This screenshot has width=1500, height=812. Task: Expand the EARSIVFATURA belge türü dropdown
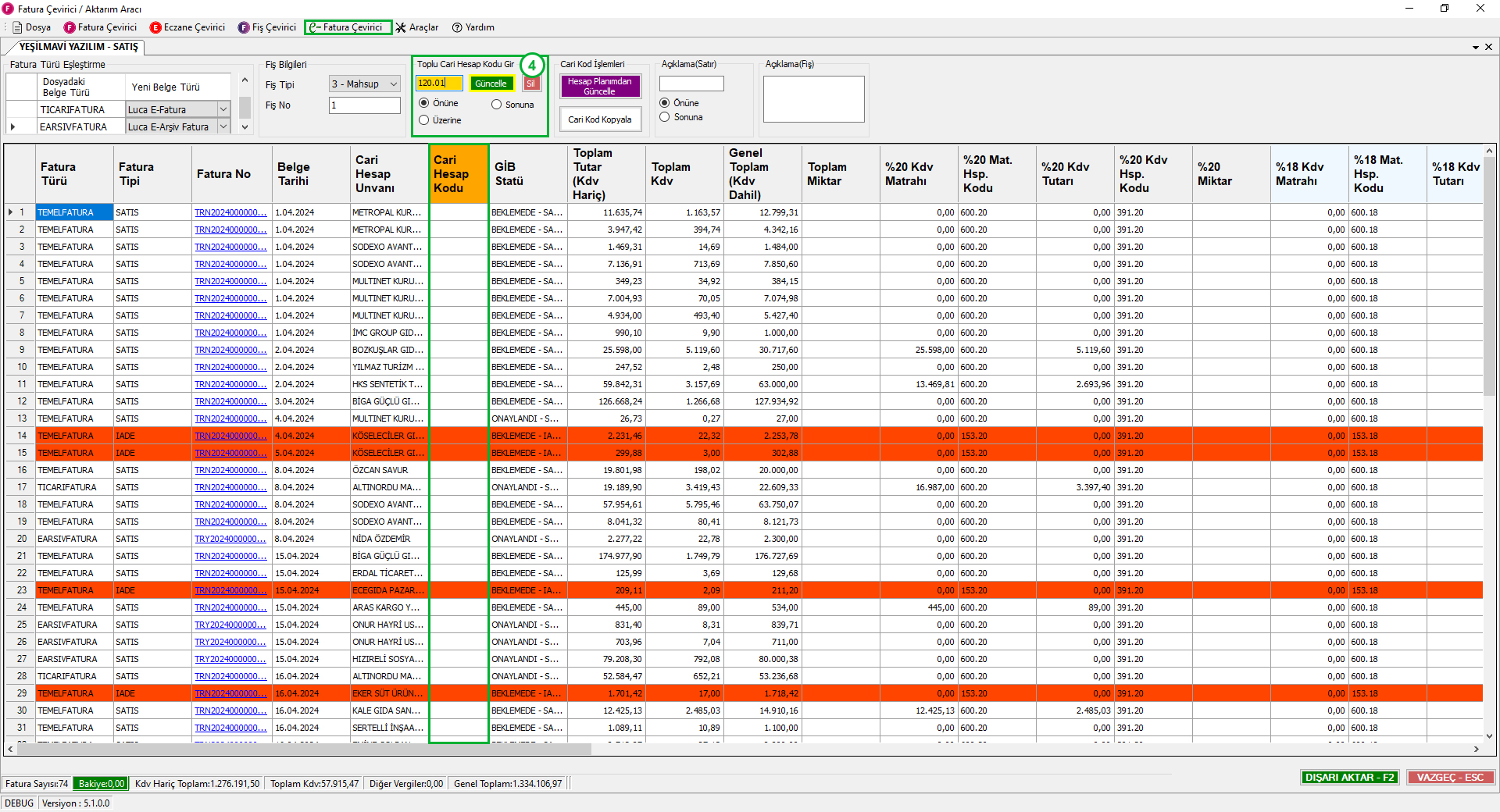click(x=223, y=127)
